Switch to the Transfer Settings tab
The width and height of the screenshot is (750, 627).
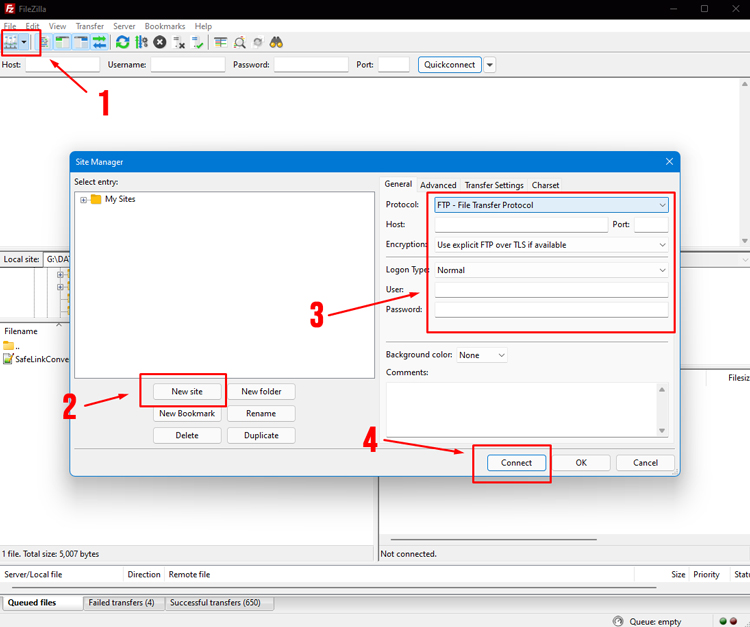click(x=494, y=185)
